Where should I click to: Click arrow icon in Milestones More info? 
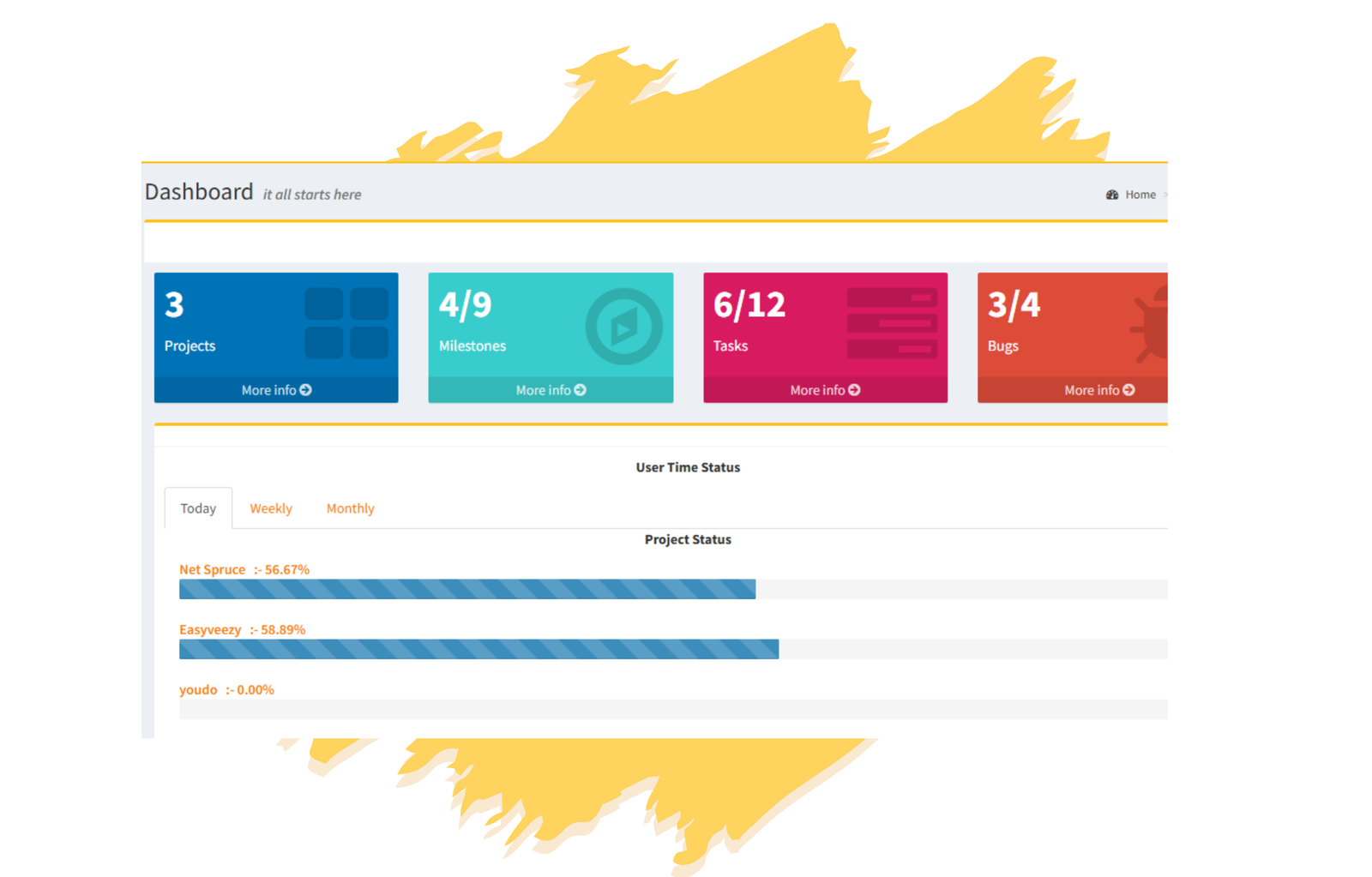coord(581,390)
